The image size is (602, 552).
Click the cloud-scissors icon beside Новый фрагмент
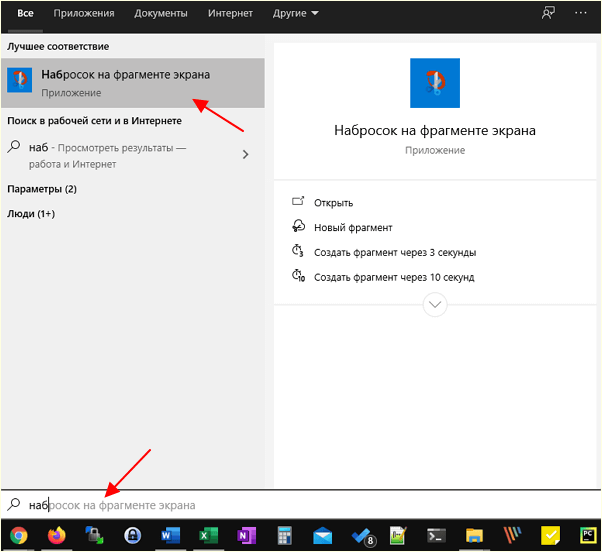(x=298, y=226)
